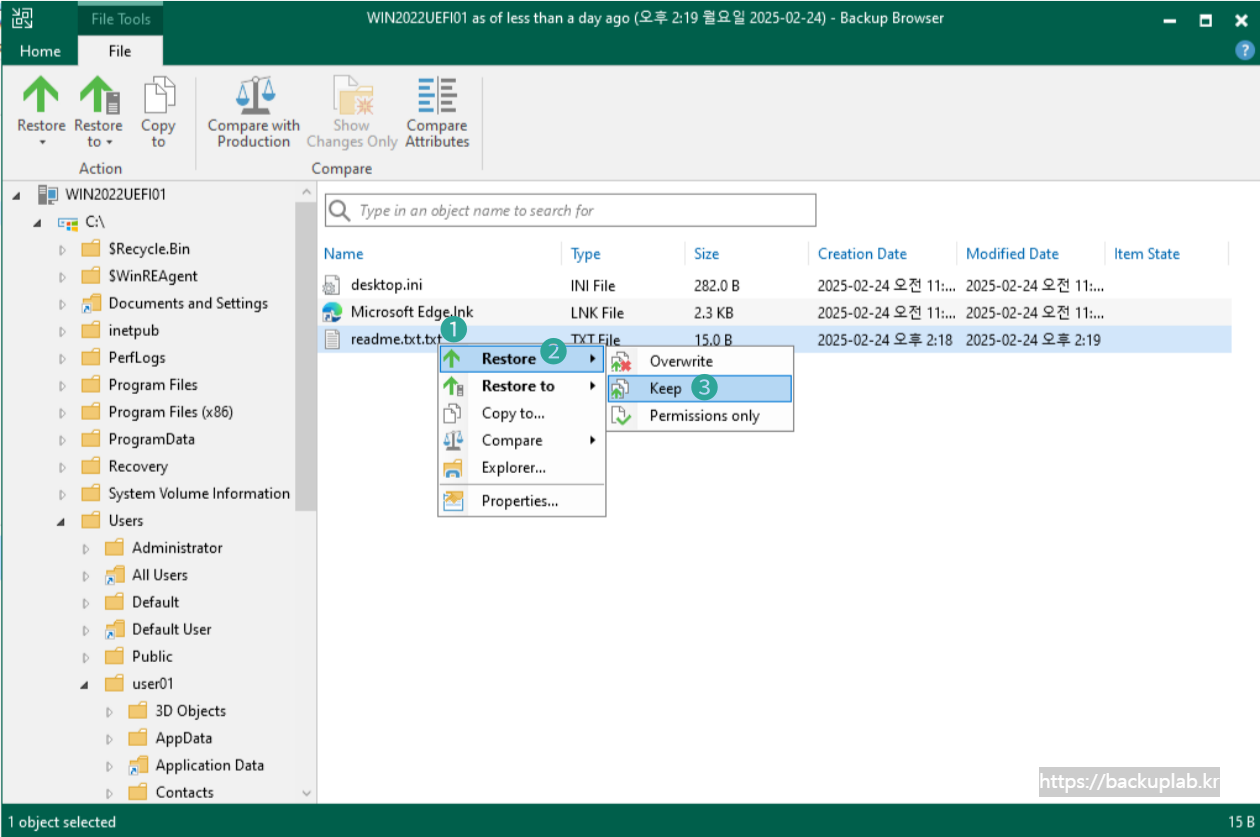This screenshot has width=1260, height=837.
Task: Open Restore to context menu entry
Action: pos(521,386)
